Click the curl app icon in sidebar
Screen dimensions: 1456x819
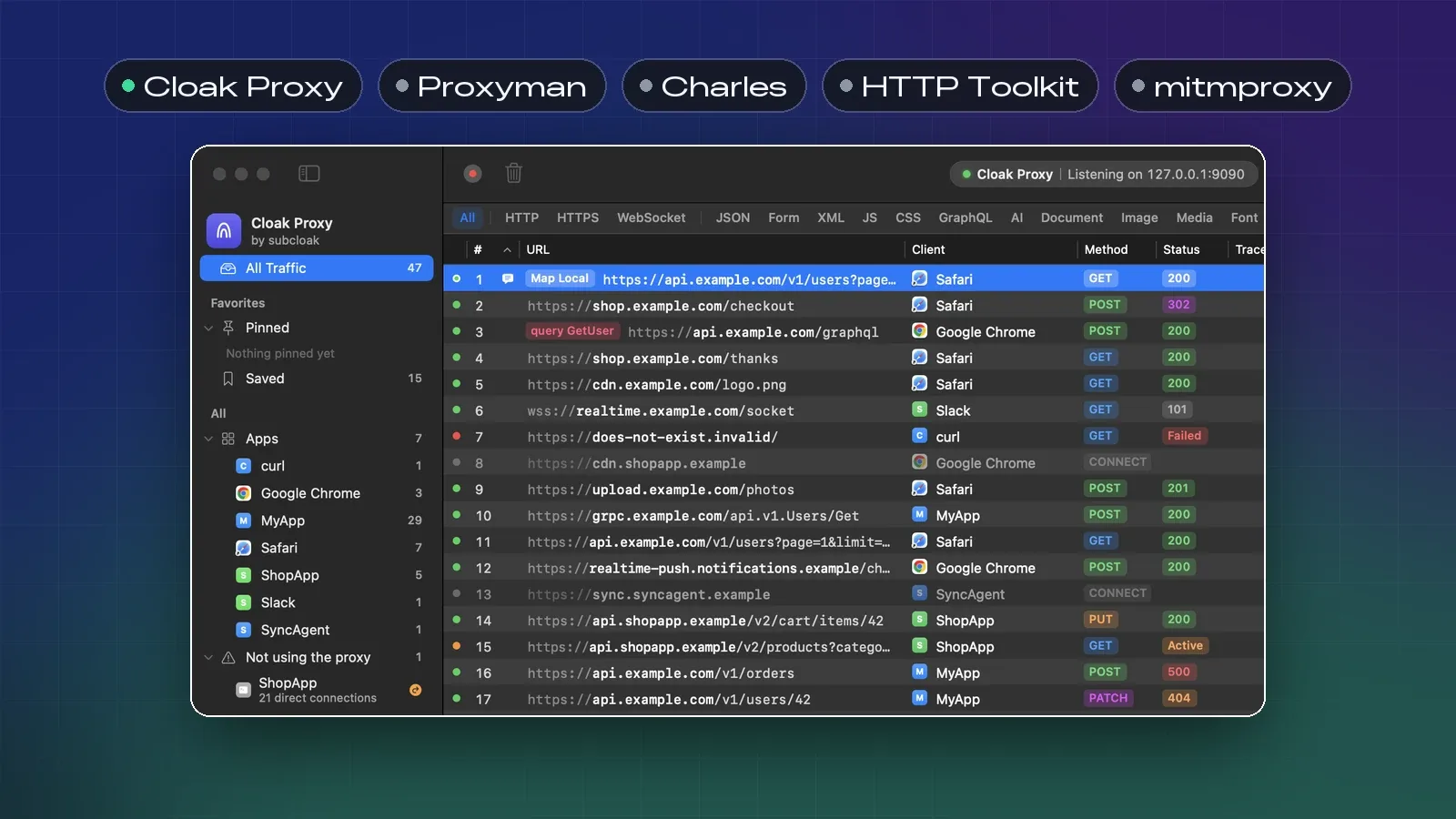click(243, 466)
